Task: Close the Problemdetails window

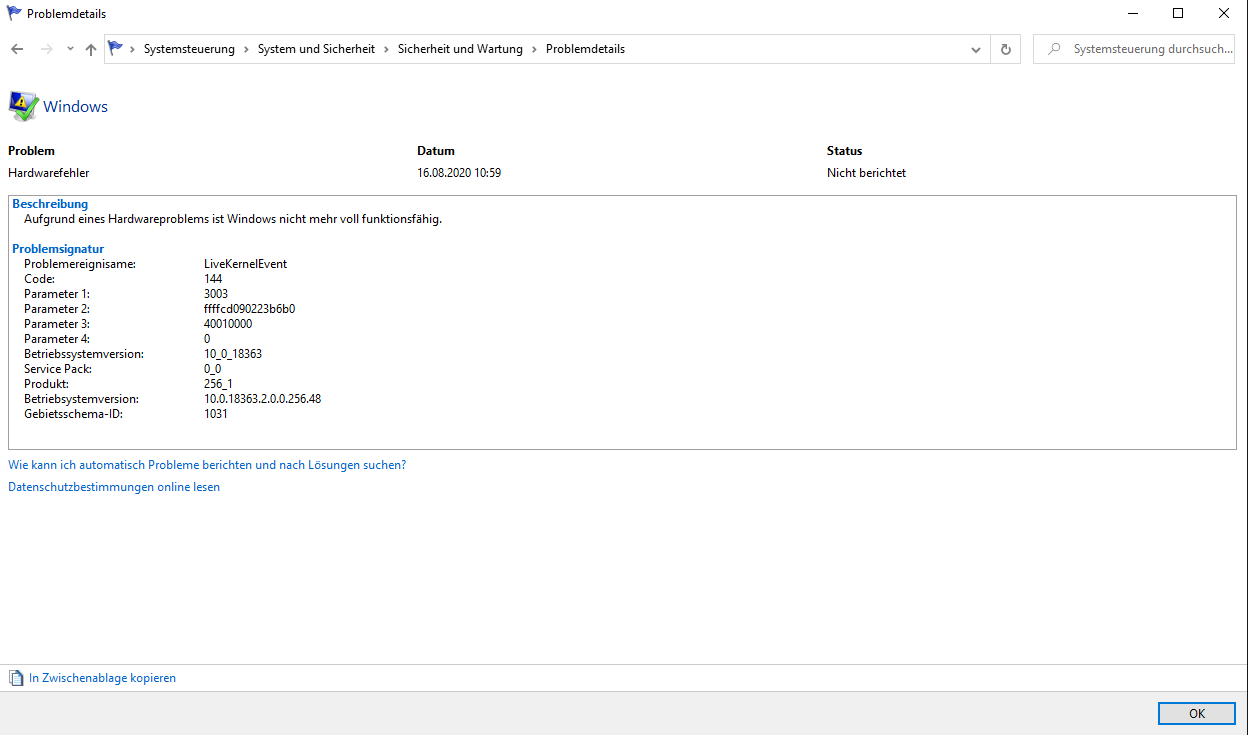Action: (x=1224, y=14)
